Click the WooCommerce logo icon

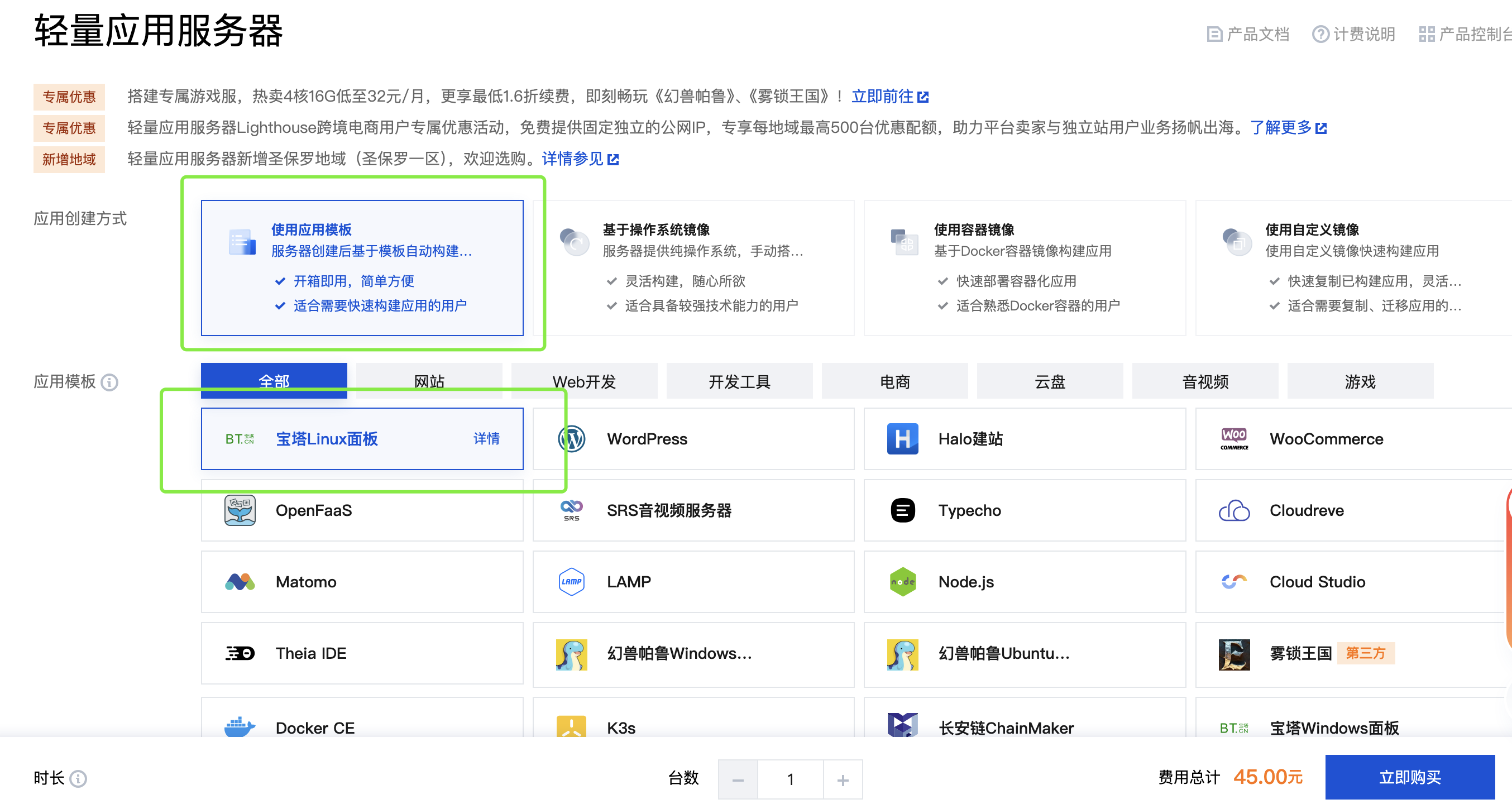click(1234, 439)
